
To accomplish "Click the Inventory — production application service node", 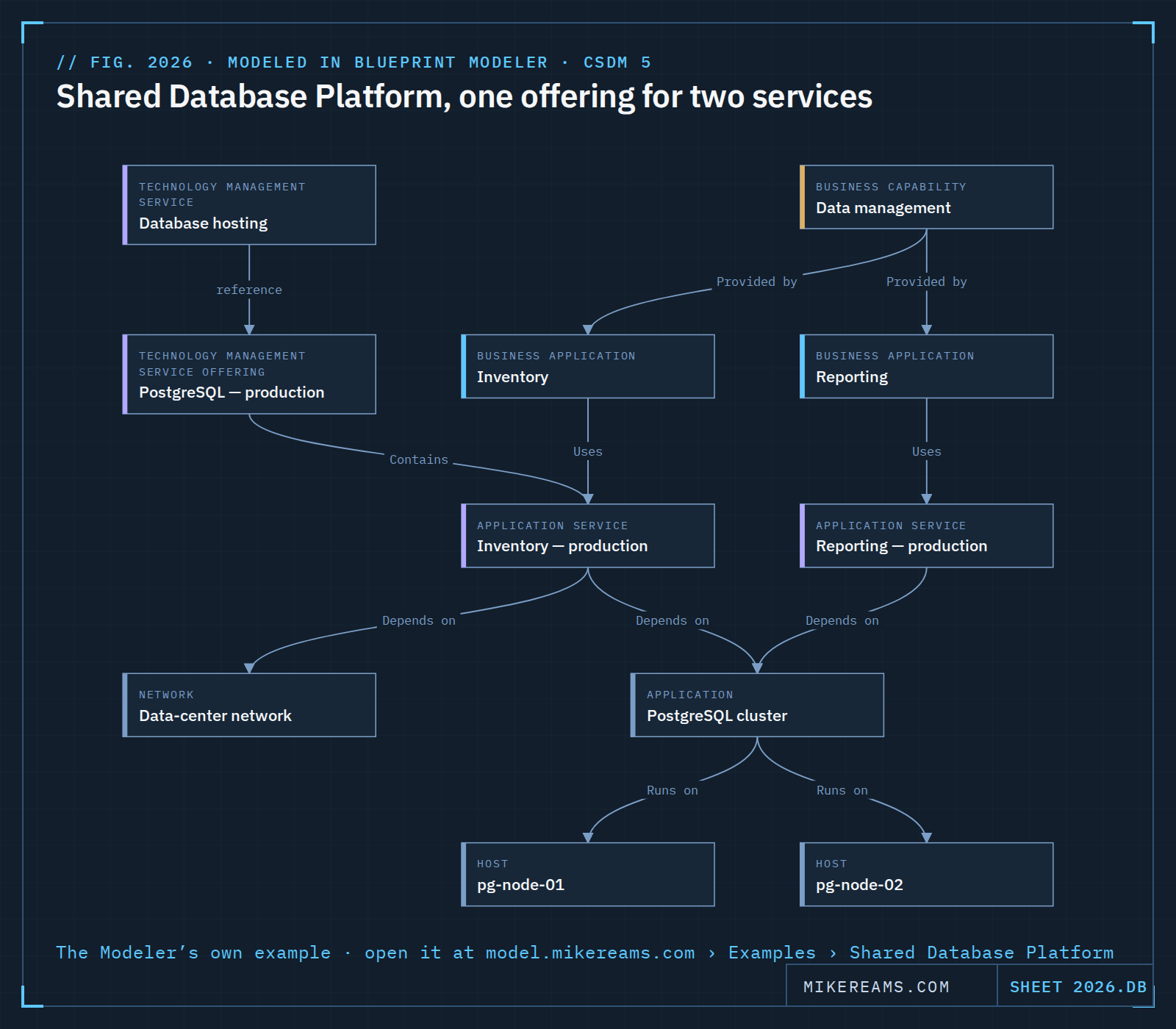I will [x=588, y=536].
